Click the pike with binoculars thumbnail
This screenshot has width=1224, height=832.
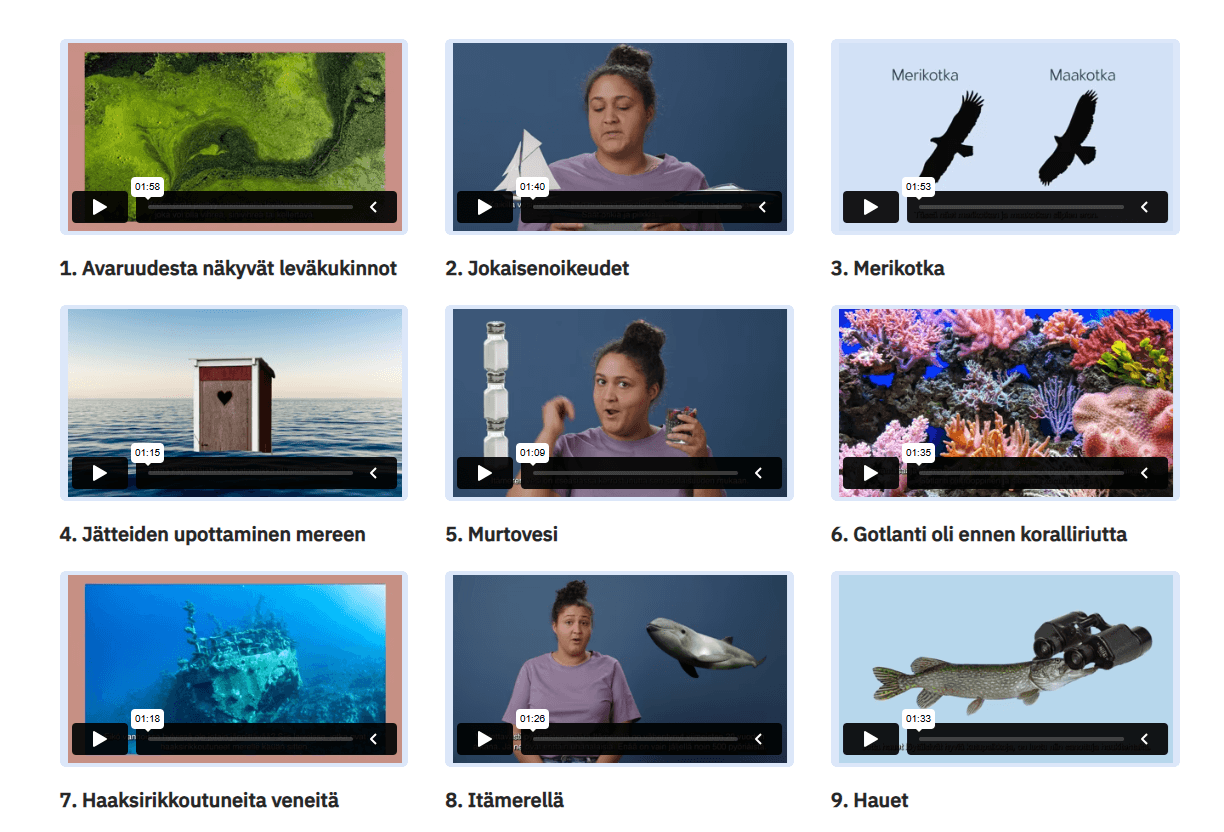1005,669
